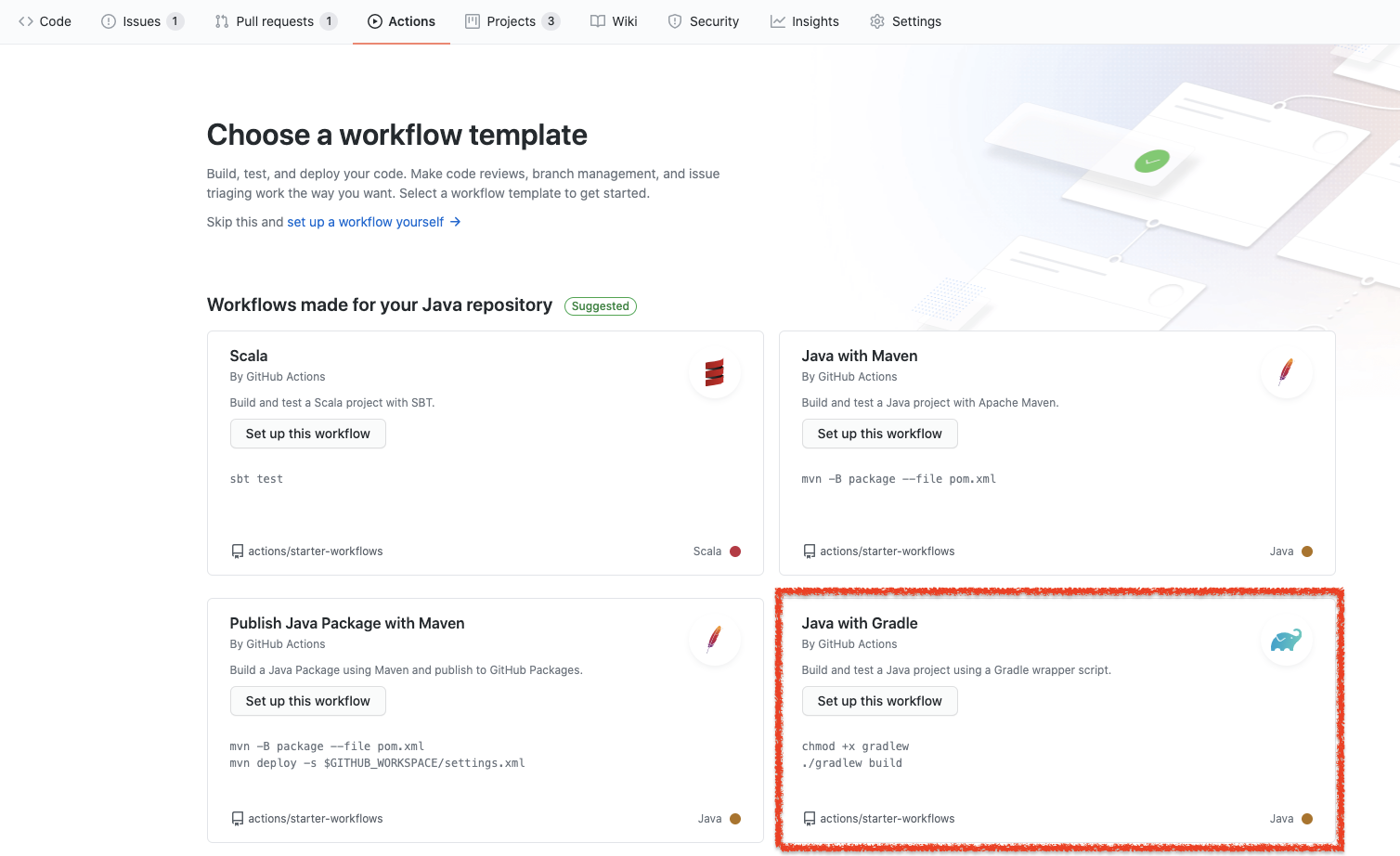This screenshot has height=856, width=1400.
Task: Click the Suggested label badge
Action: [601, 306]
